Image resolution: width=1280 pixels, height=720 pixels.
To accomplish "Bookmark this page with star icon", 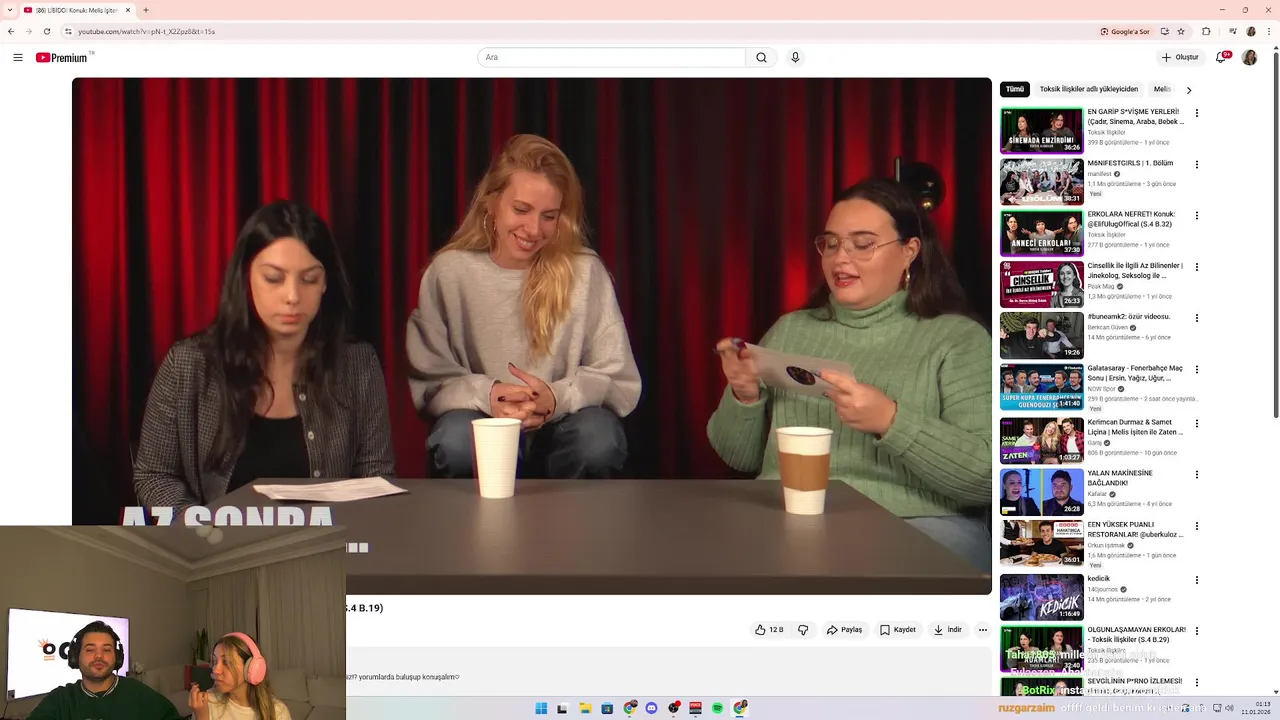I will [x=1181, y=31].
